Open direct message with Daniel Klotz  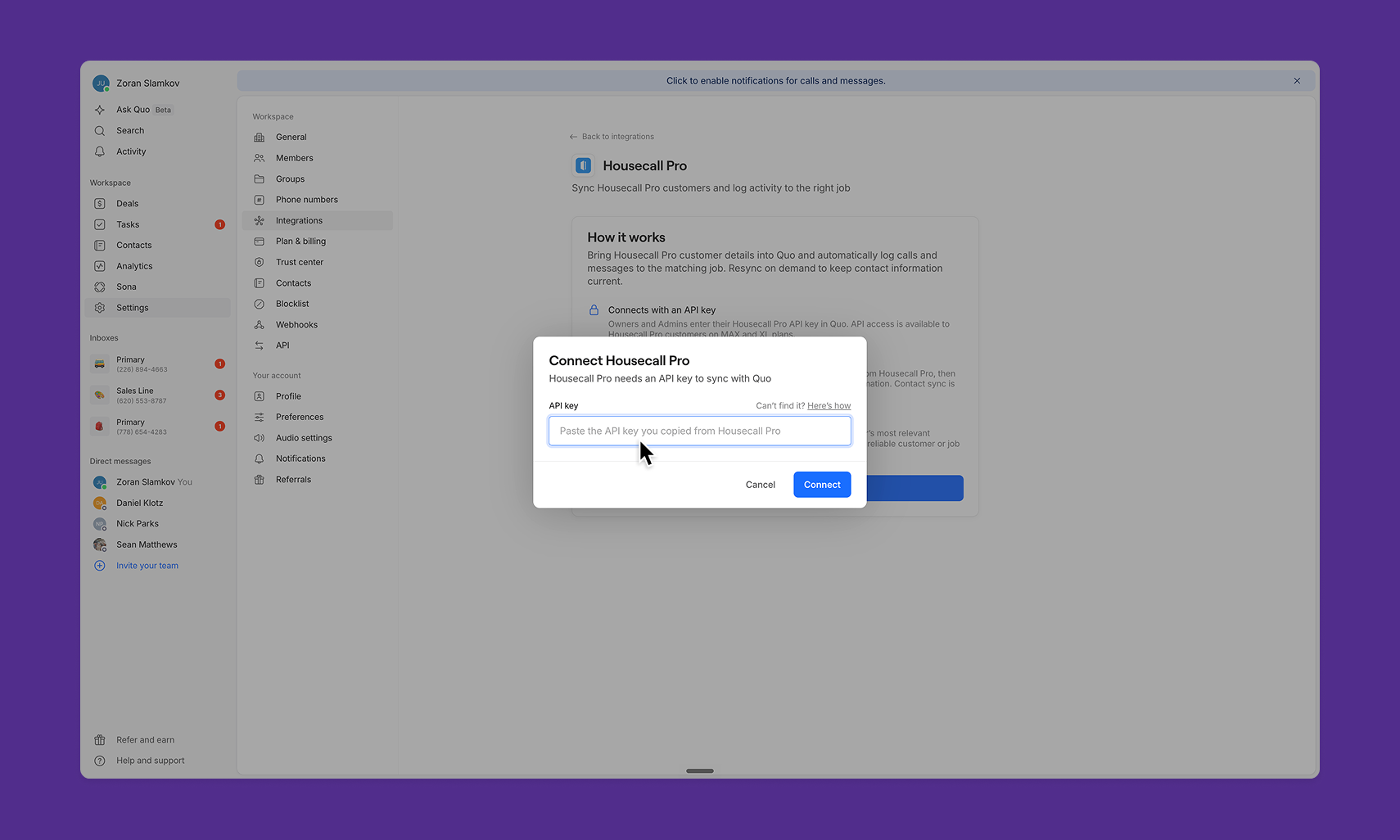tap(158, 503)
